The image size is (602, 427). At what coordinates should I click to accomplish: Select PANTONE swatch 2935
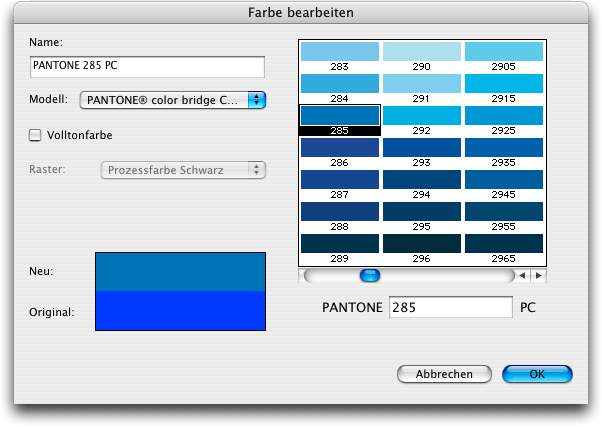pyautogui.click(x=504, y=147)
